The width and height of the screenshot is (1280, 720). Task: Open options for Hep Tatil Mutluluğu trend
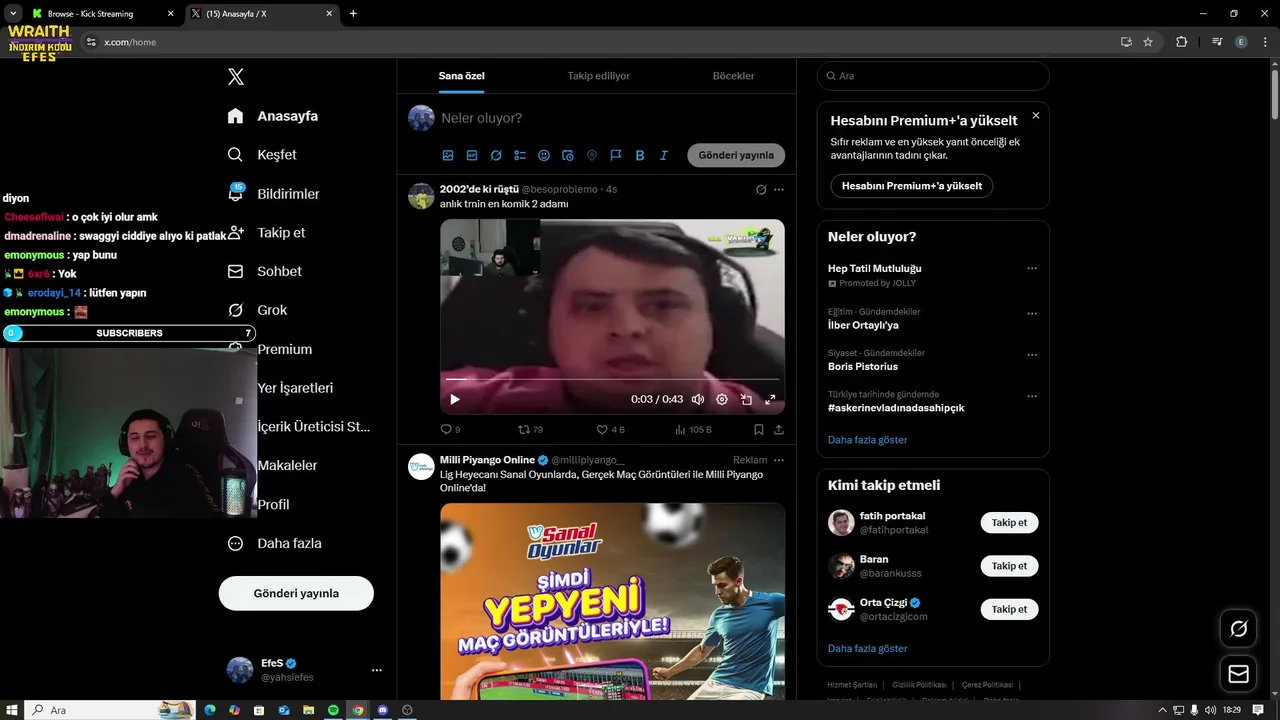(x=1032, y=269)
